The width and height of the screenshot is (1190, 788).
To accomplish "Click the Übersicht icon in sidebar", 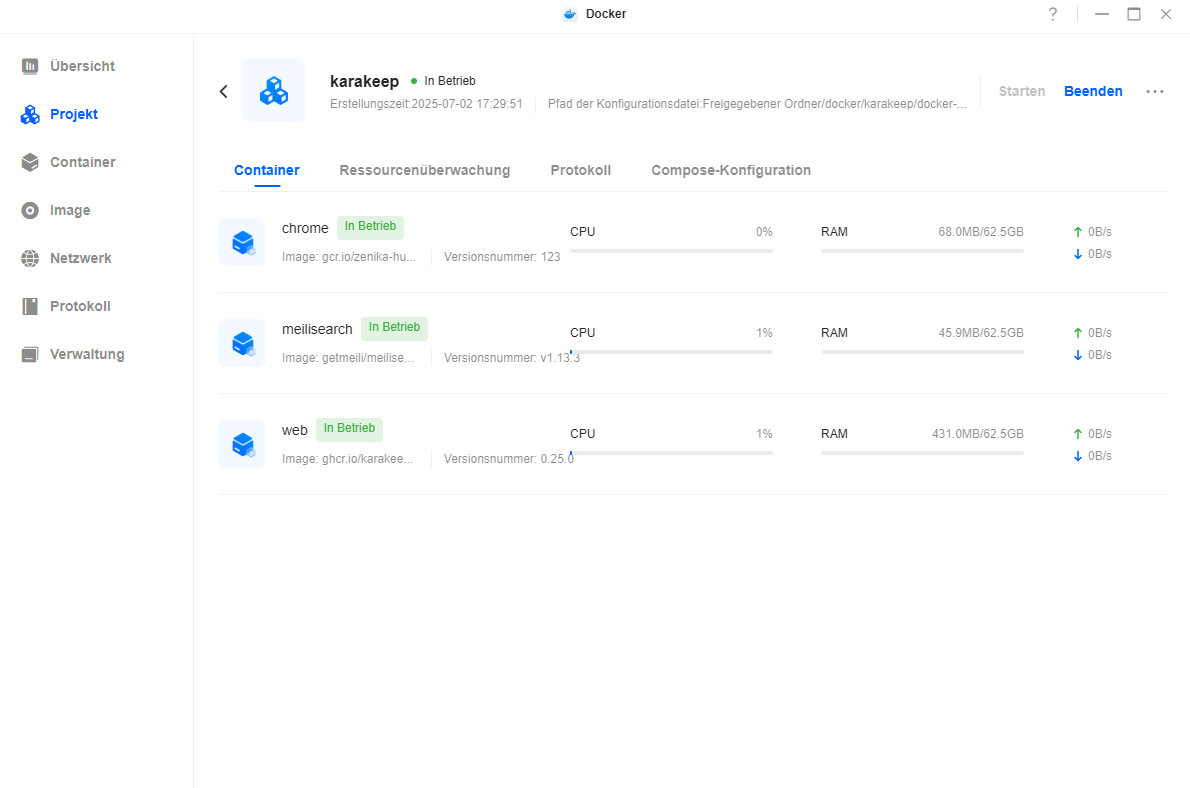I will click(30, 66).
